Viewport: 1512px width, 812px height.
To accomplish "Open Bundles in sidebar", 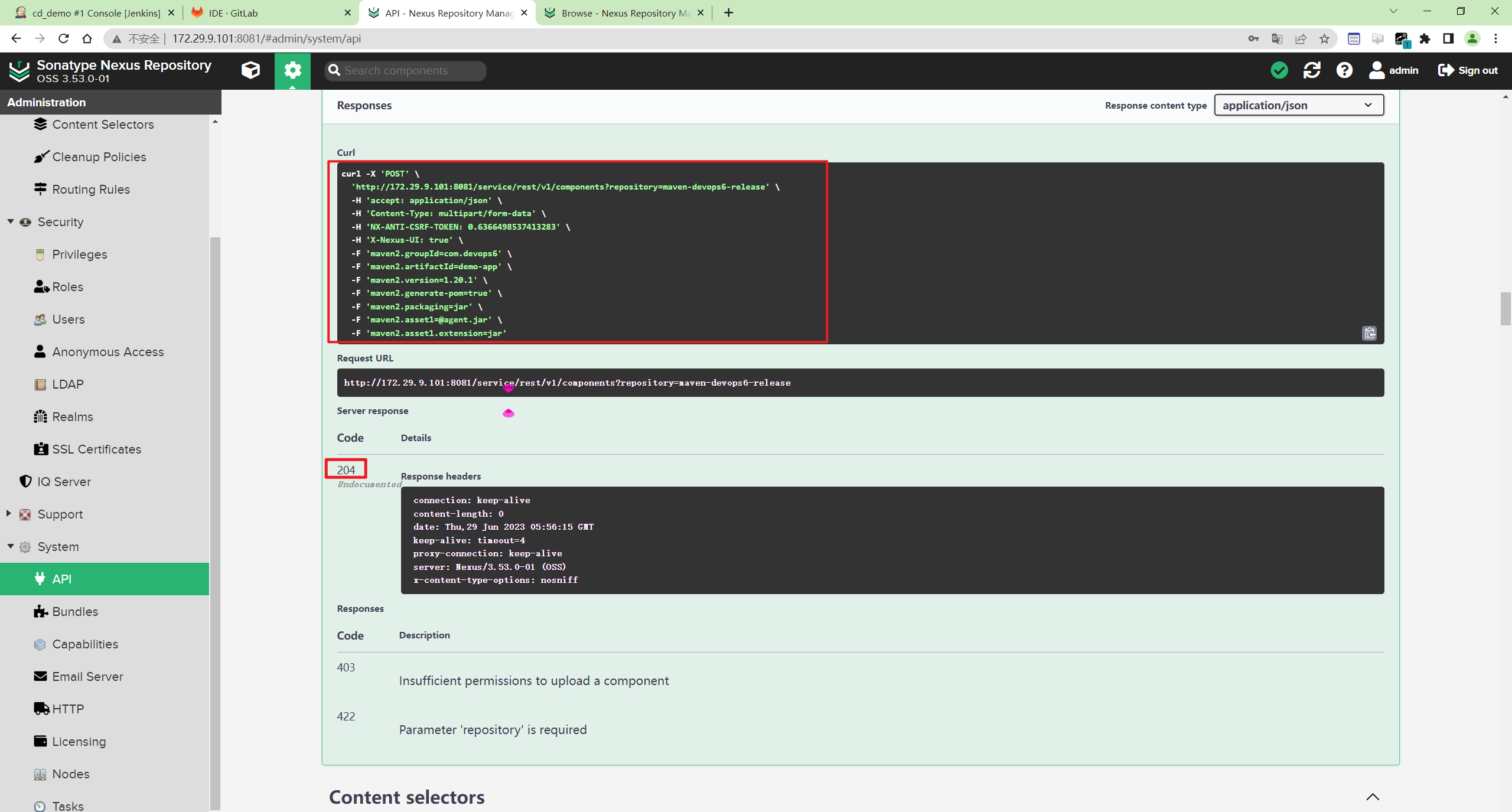I will point(75,612).
